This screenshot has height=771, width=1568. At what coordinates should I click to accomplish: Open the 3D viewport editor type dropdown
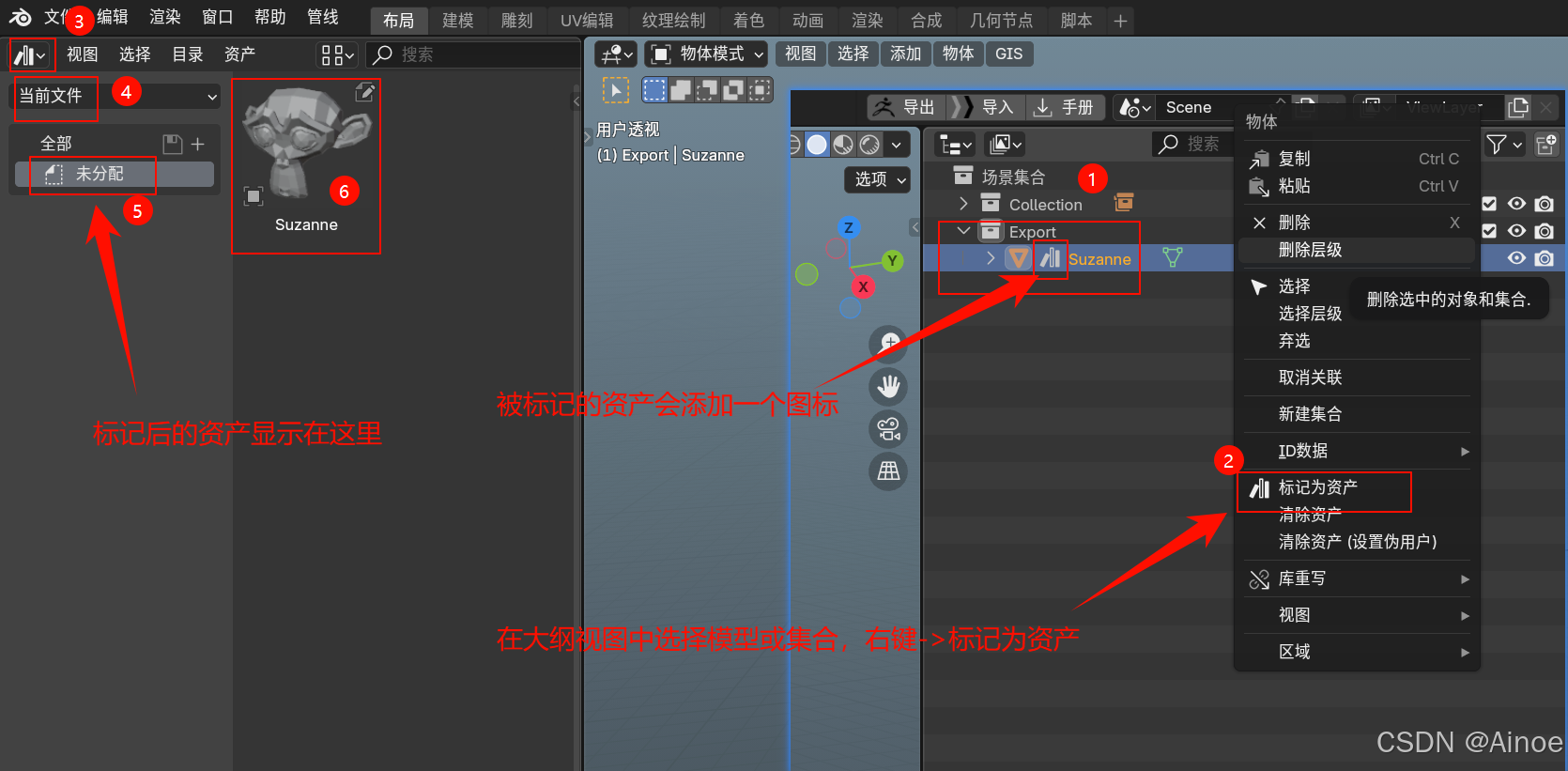(x=616, y=54)
